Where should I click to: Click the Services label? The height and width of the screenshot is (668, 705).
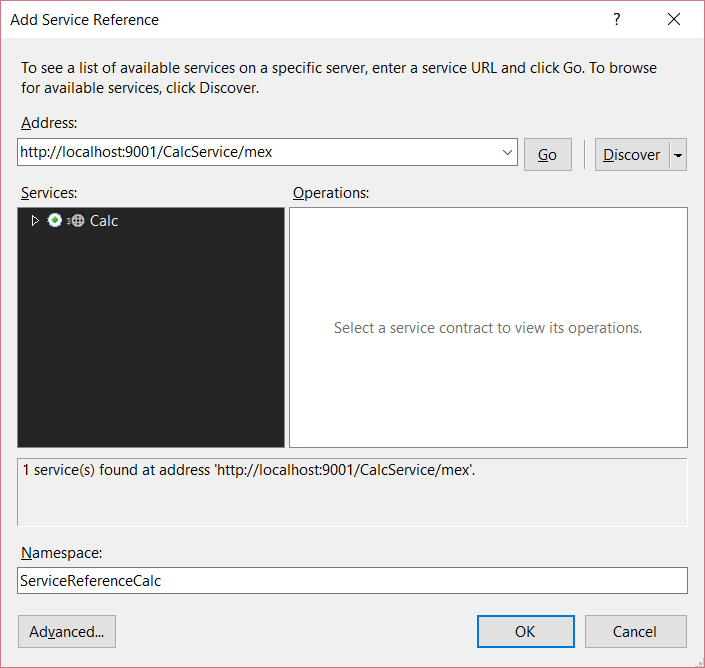click(49, 193)
